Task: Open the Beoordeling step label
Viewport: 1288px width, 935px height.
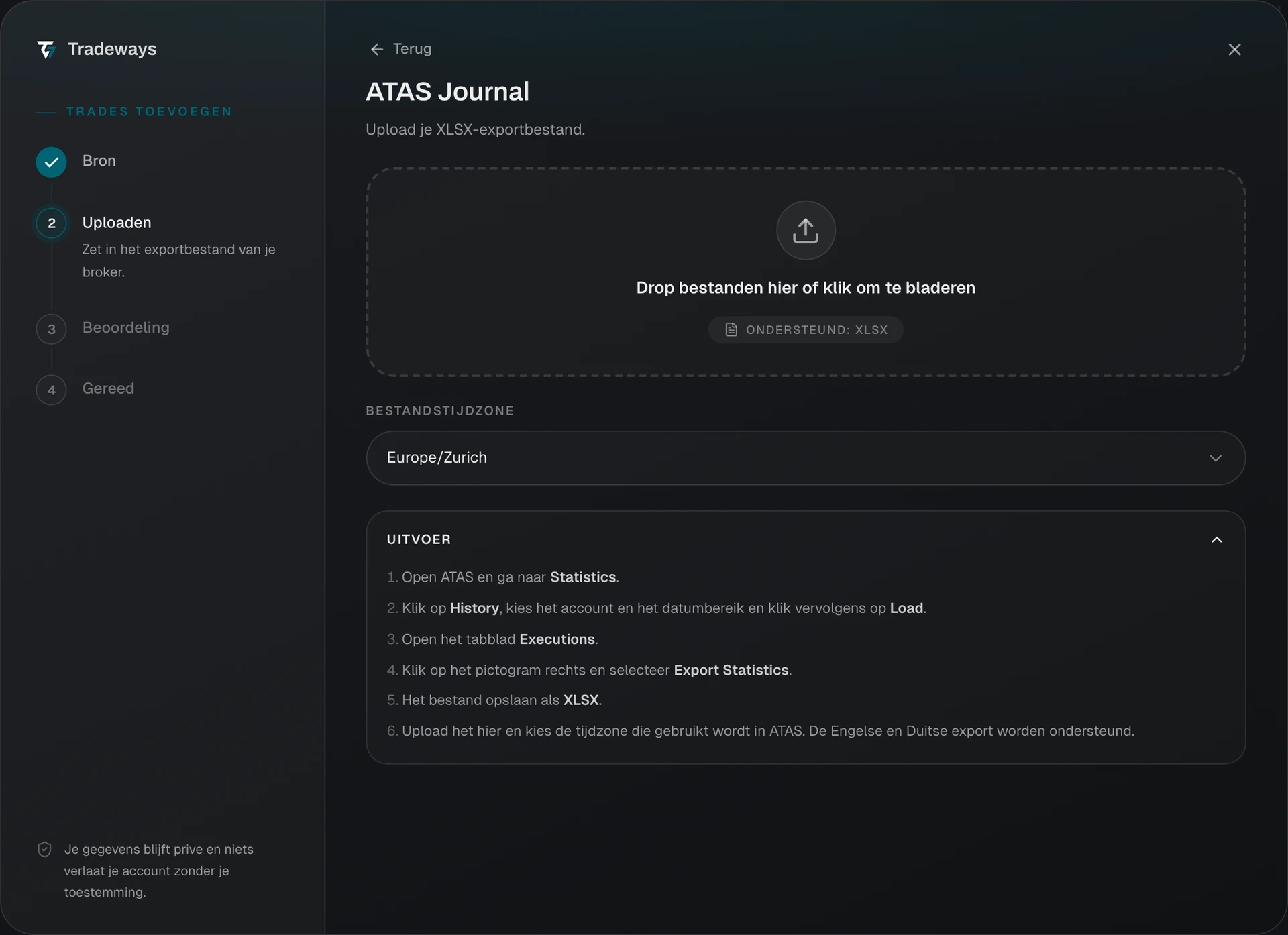Action: [126, 327]
